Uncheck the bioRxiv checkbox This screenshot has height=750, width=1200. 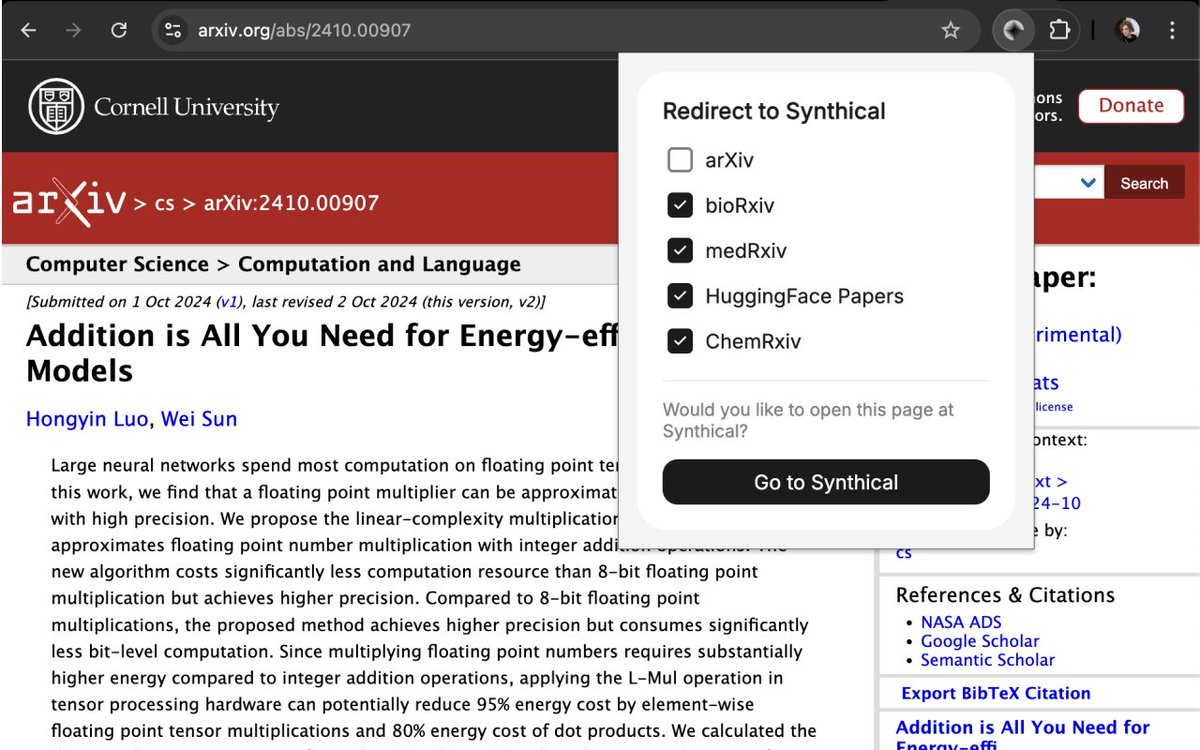point(680,206)
